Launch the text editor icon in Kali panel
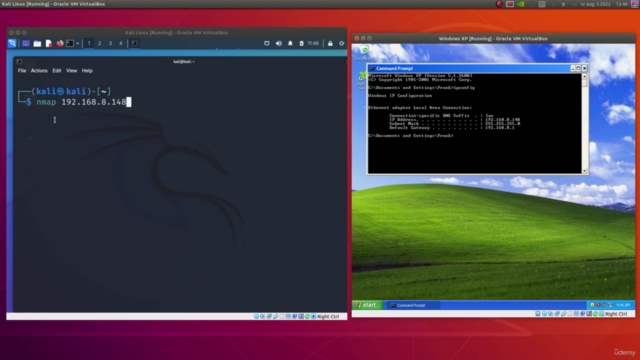 click(x=49, y=43)
